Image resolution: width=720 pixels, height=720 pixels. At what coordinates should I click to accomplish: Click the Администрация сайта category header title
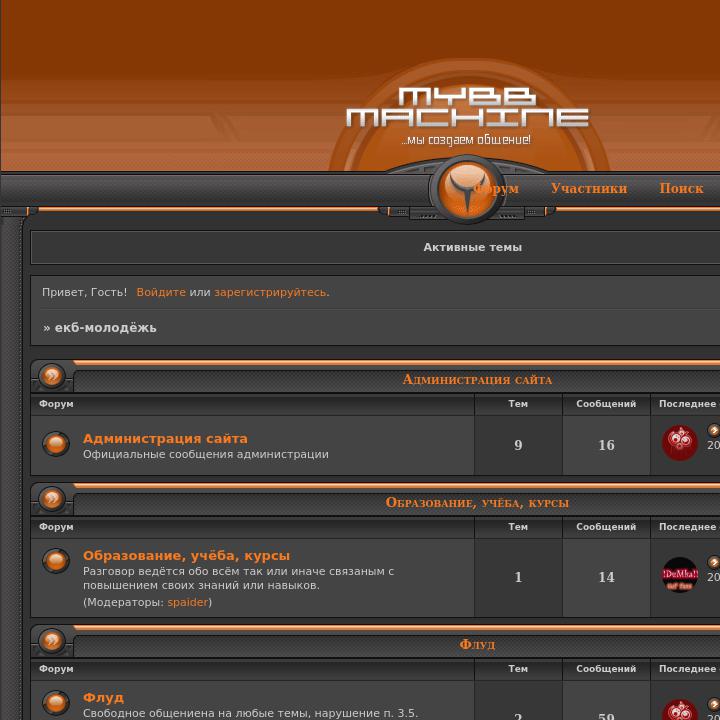[477, 379]
